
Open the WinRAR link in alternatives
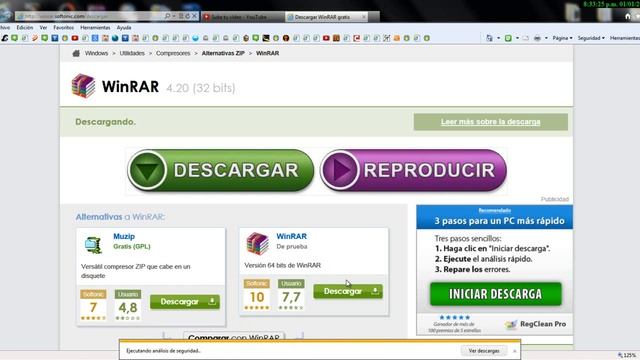[x=291, y=236]
